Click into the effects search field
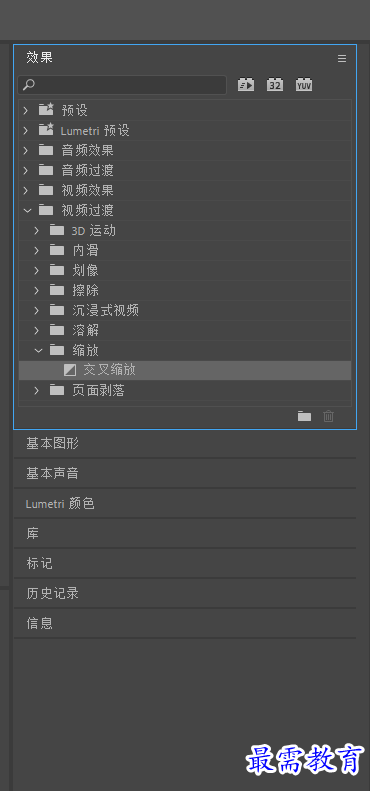The image size is (370, 791). pyautogui.click(x=122, y=85)
